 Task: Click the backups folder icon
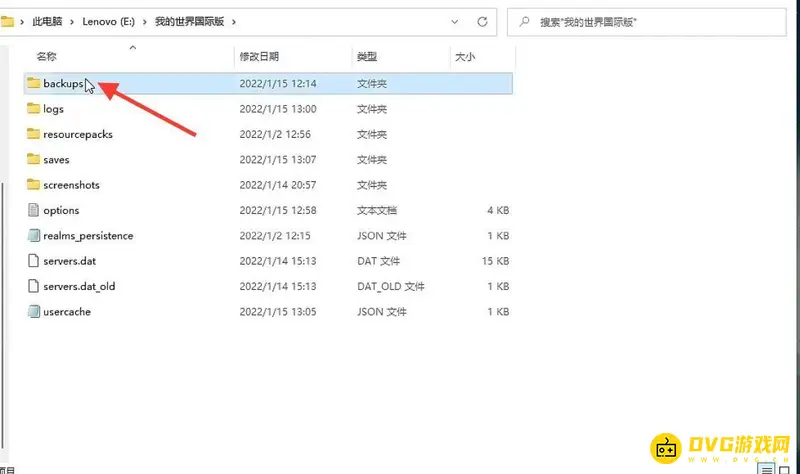pos(33,83)
